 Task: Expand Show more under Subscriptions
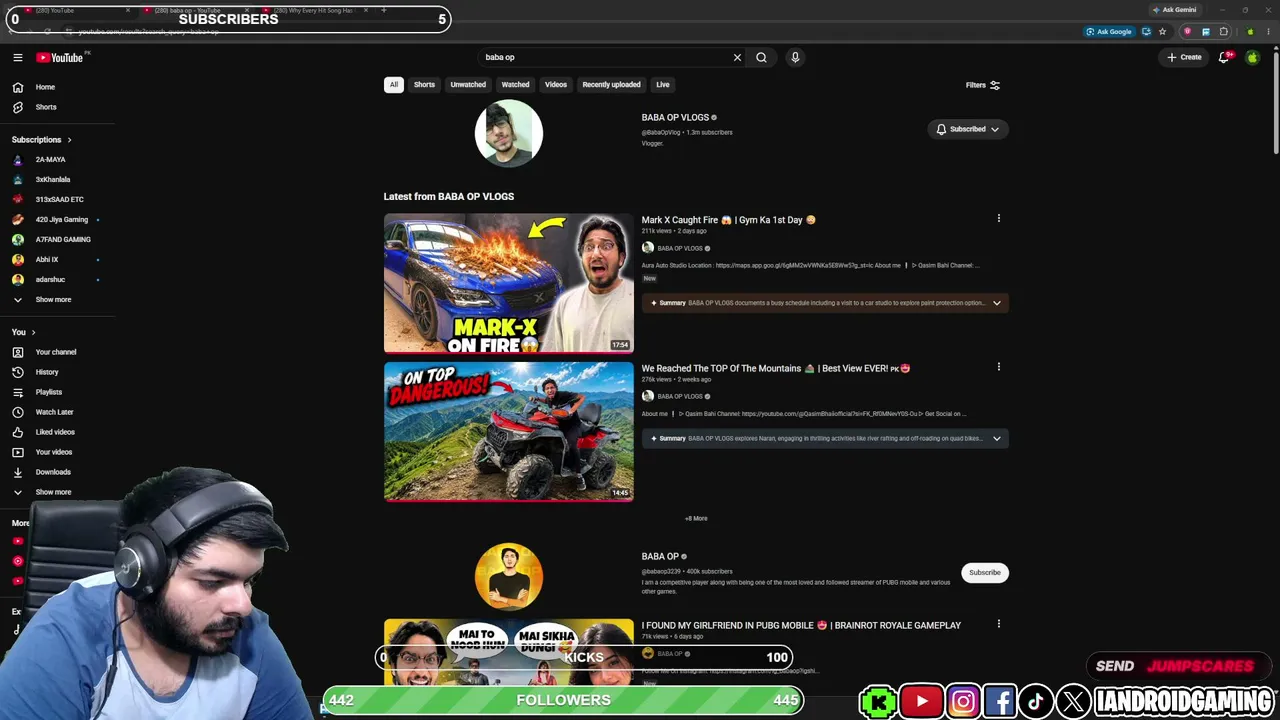pyautogui.click(x=53, y=300)
